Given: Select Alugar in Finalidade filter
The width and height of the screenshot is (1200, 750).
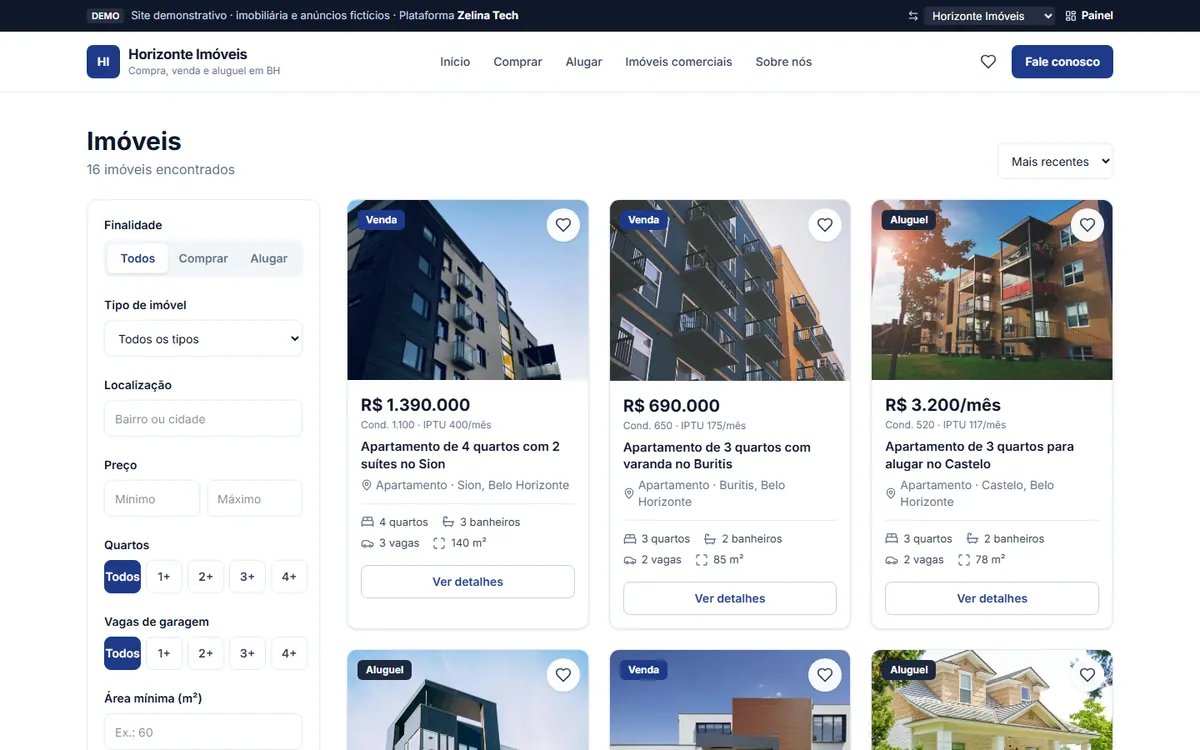Looking at the screenshot, I should [x=269, y=258].
